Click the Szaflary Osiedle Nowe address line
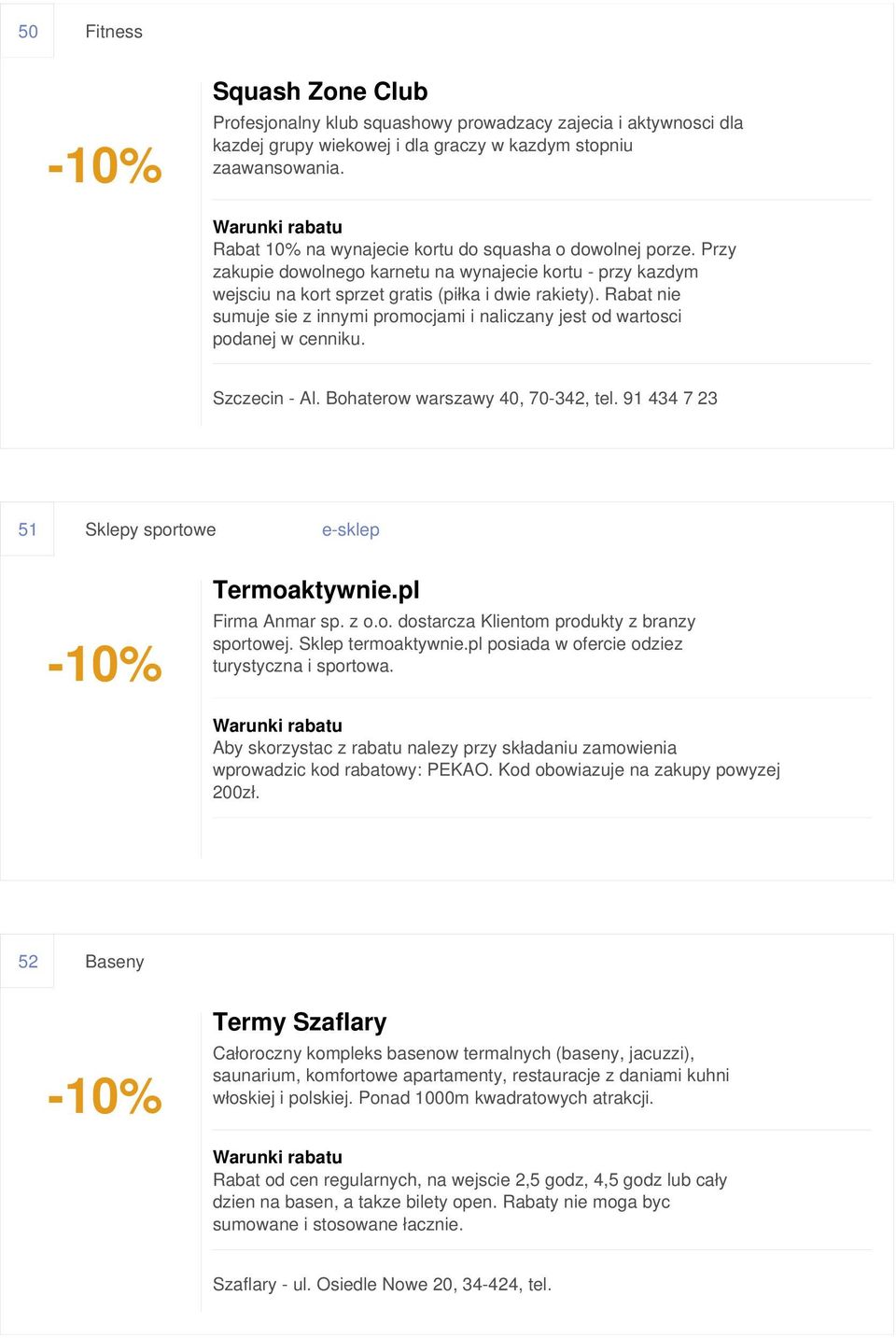Viewport: 896px width, 1338px height. pyautogui.click(x=382, y=1285)
